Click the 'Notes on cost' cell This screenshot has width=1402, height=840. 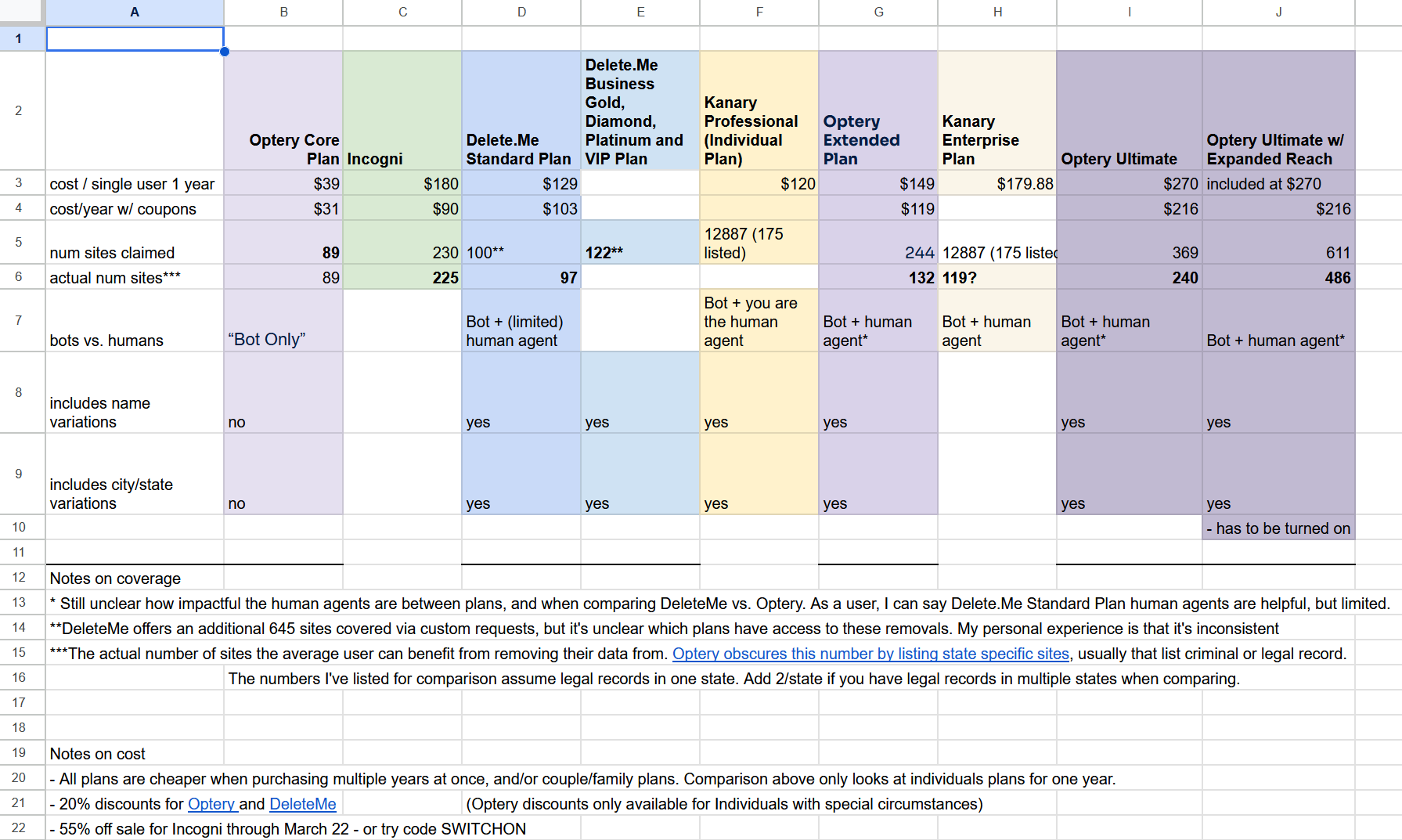tap(135, 754)
